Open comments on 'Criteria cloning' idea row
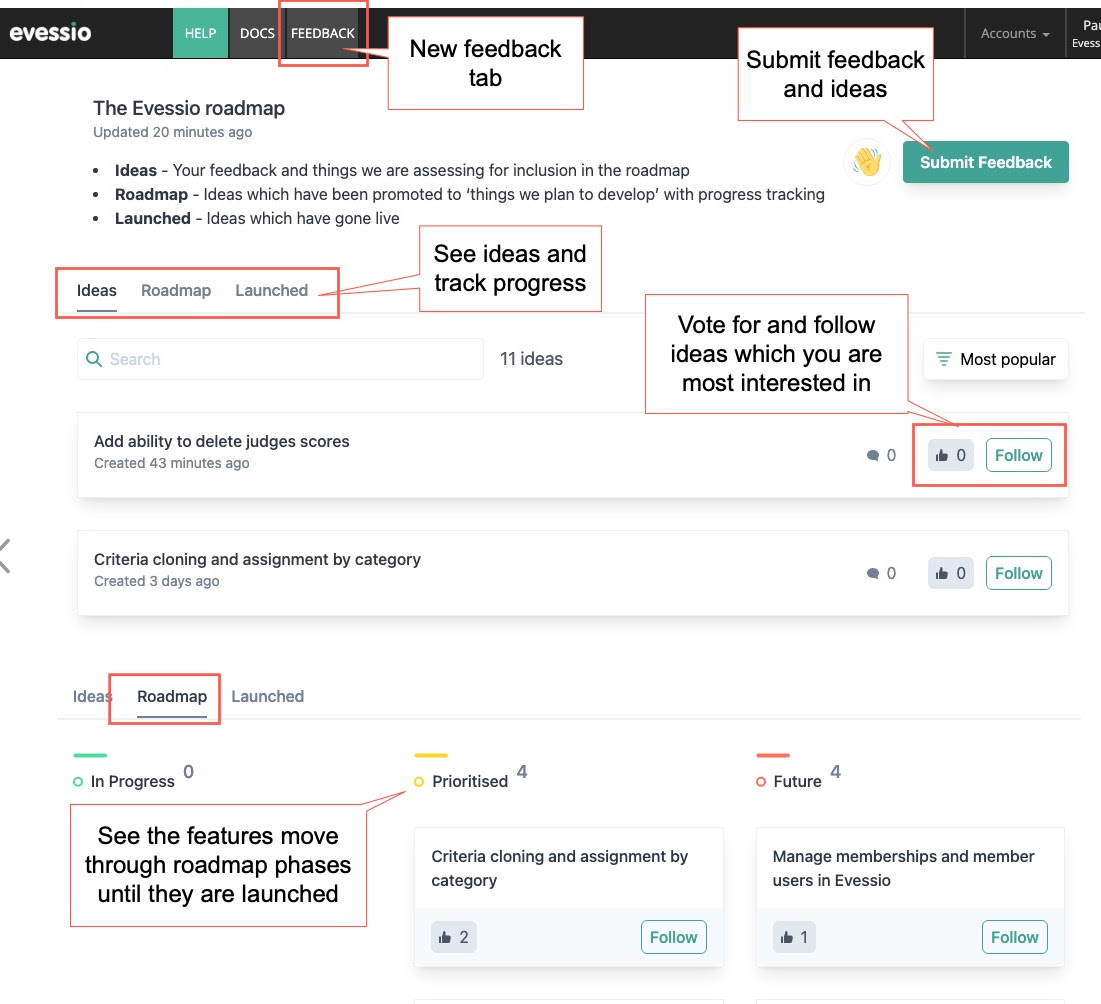1101x1004 pixels. click(x=881, y=574)
